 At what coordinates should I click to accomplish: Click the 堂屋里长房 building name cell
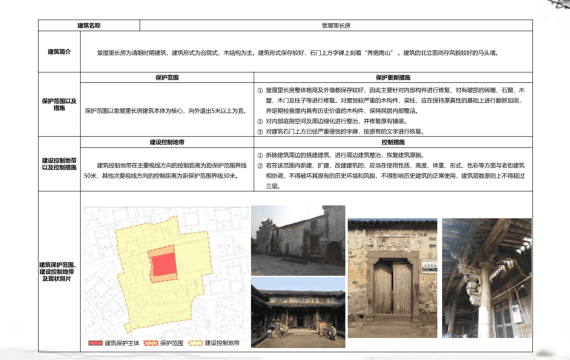pos(336,25)
